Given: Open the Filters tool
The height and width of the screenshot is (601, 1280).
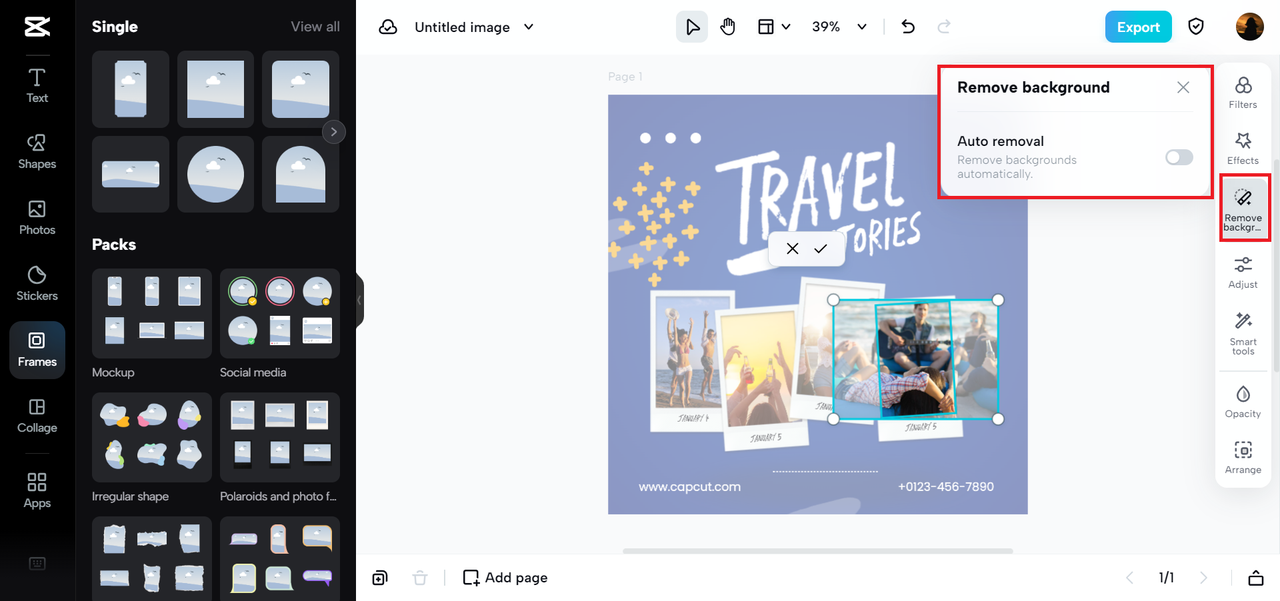Looking at the screenshot, I should [1243, 92].
